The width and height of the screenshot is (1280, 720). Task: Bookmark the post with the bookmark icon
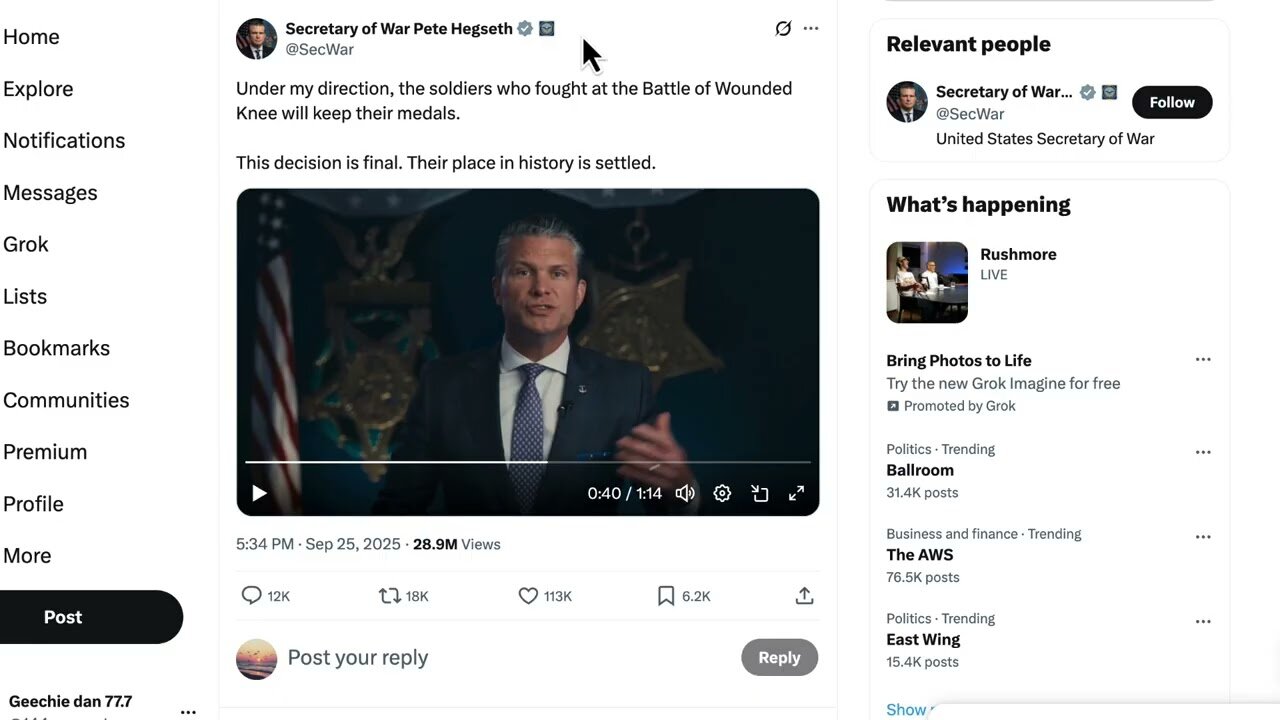point(666,596)
